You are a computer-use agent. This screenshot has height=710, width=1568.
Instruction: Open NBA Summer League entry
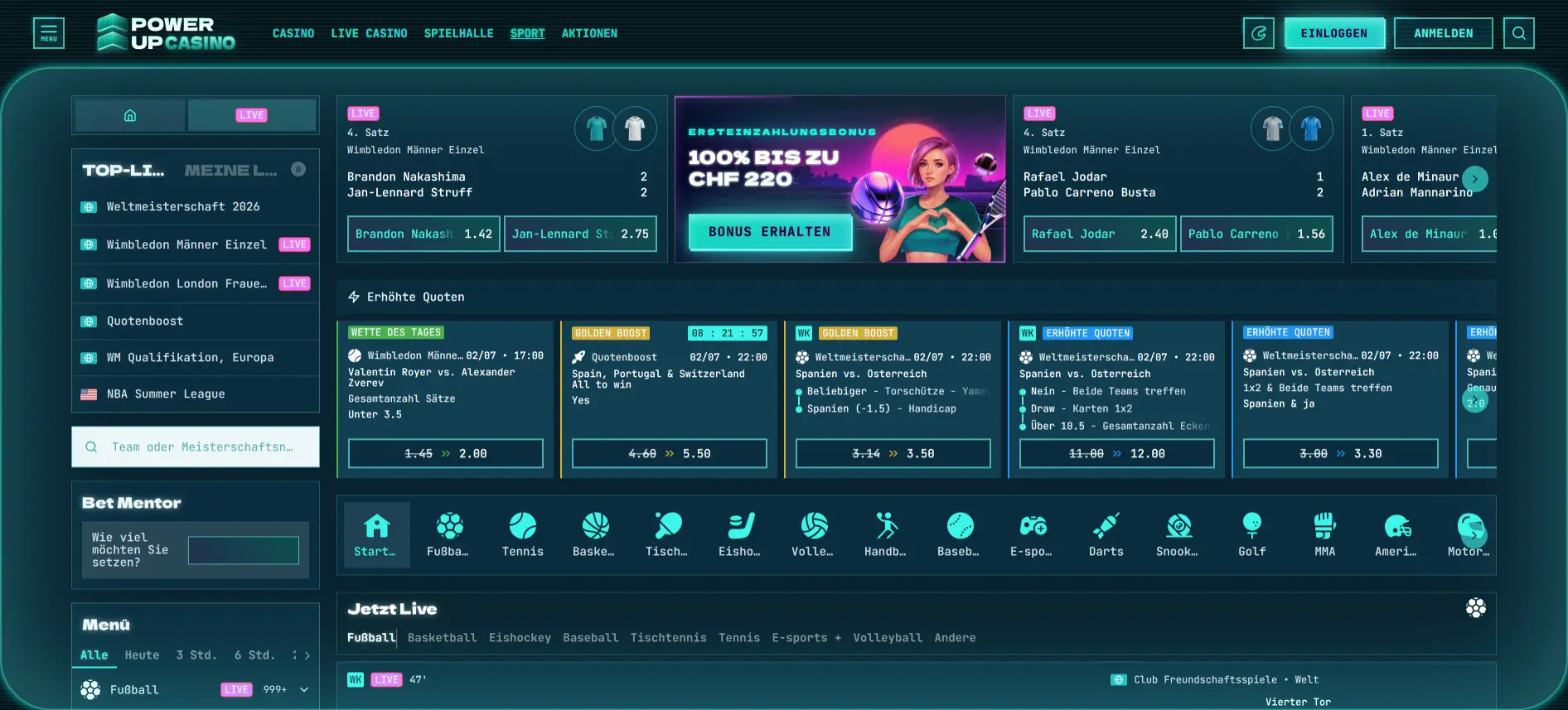[x=196, y=394]
